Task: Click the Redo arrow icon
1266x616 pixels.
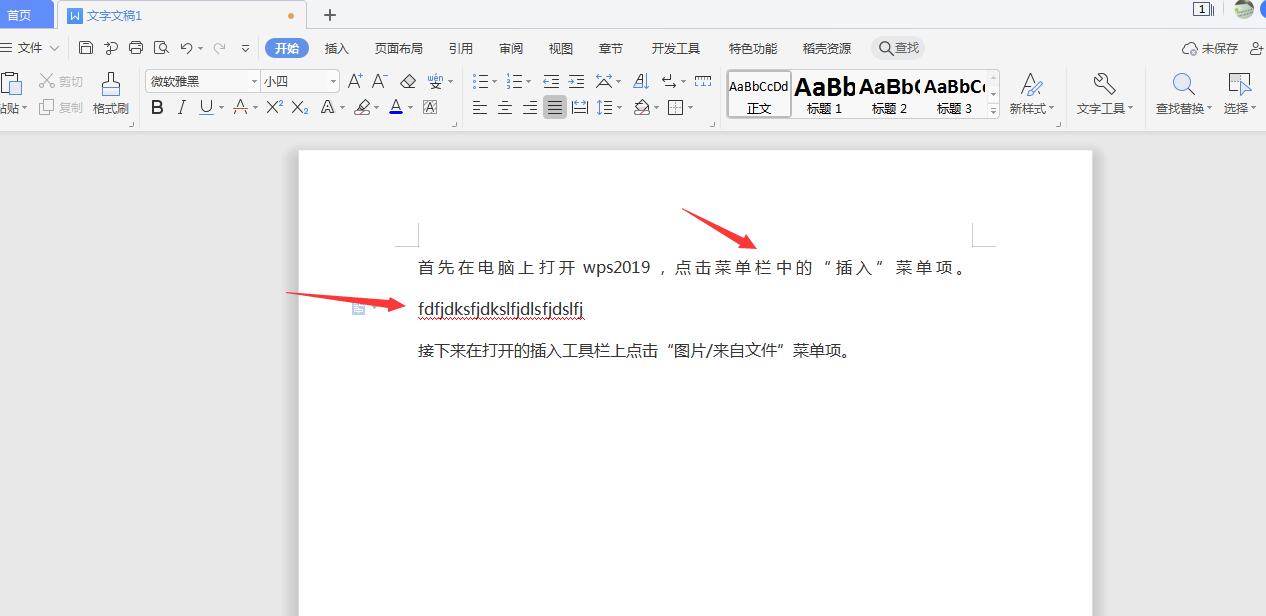Action: pos(219,48)
